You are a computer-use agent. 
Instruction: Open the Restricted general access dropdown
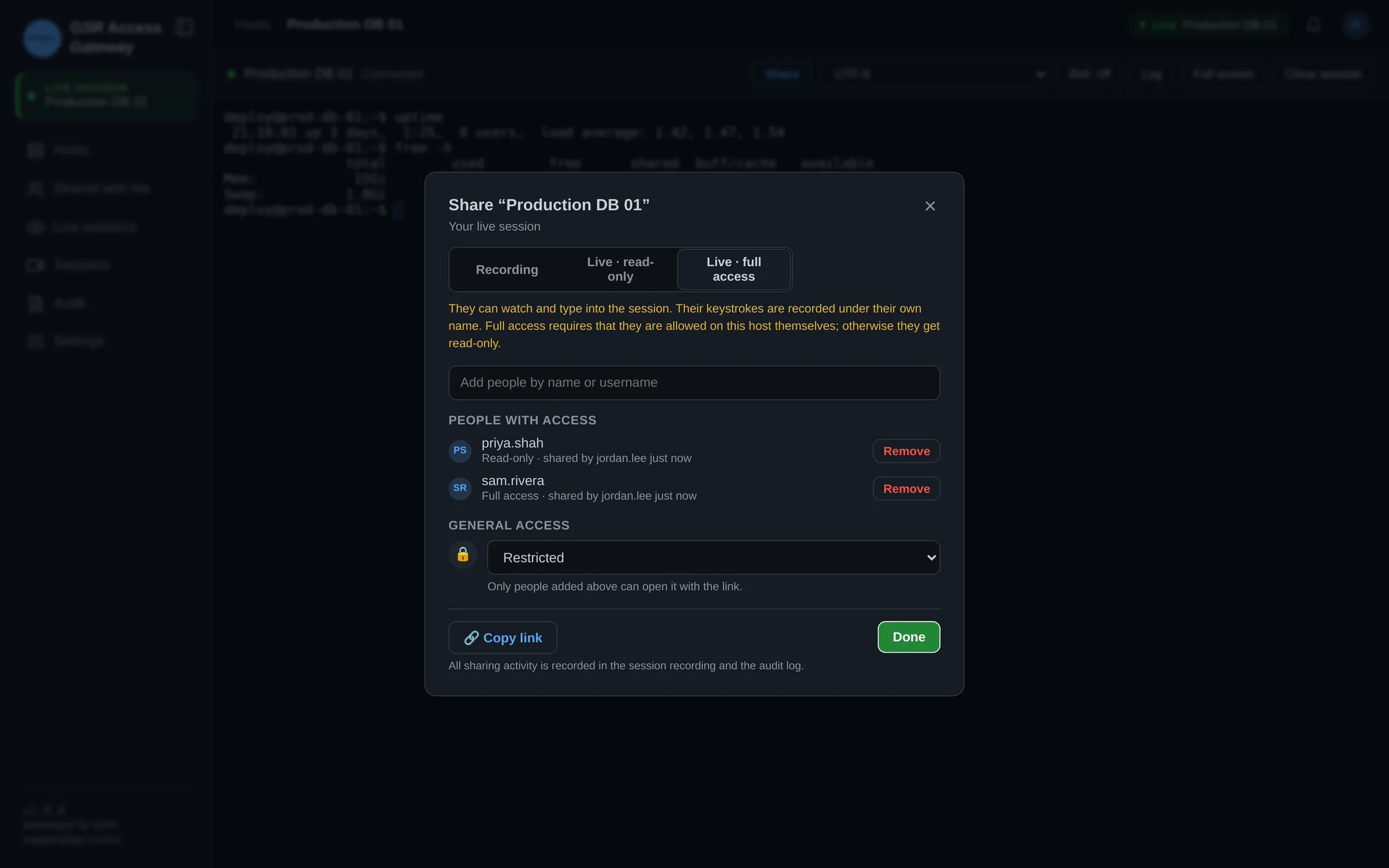(x=713, y=557)
